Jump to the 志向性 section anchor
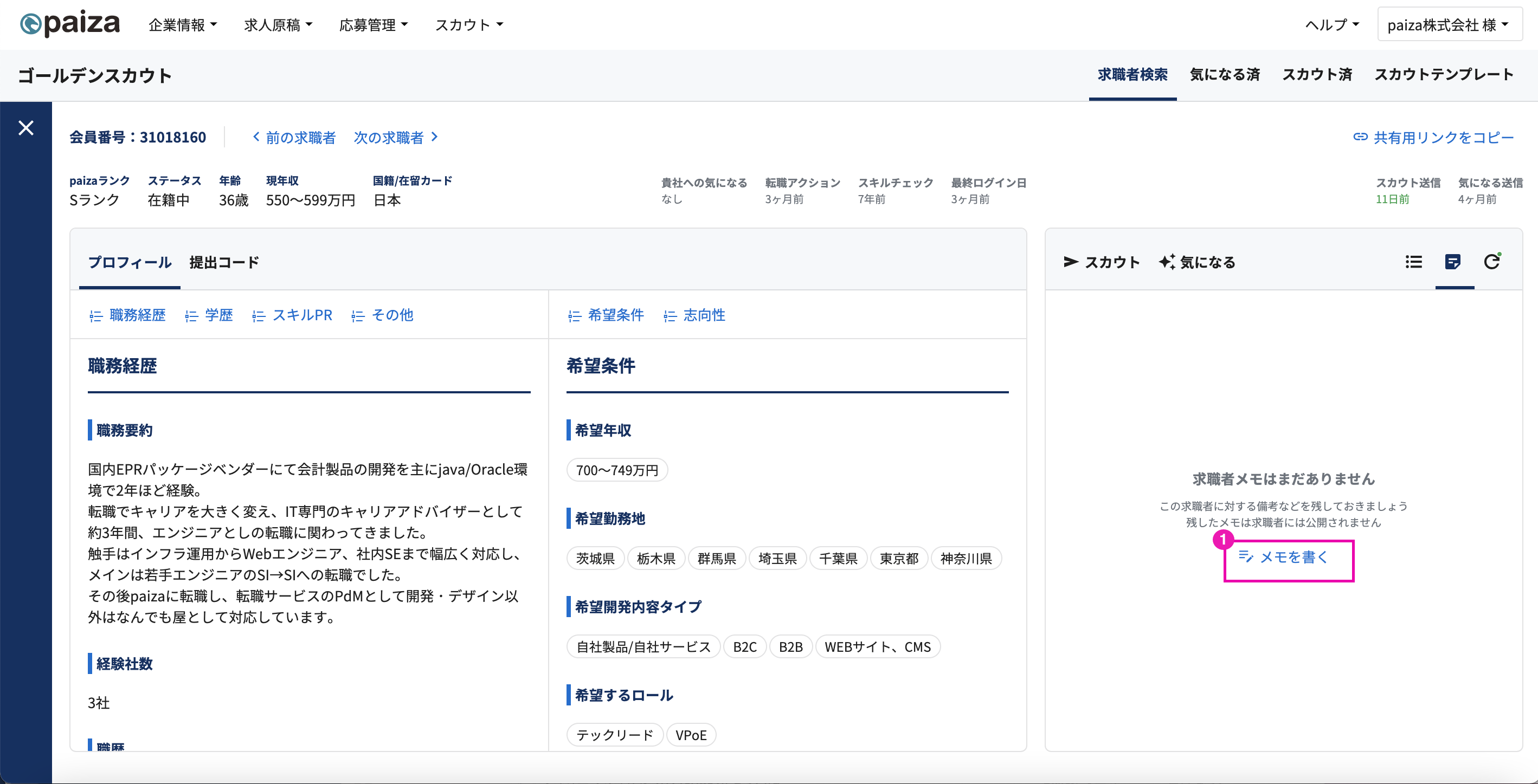 tap(694, 315)
